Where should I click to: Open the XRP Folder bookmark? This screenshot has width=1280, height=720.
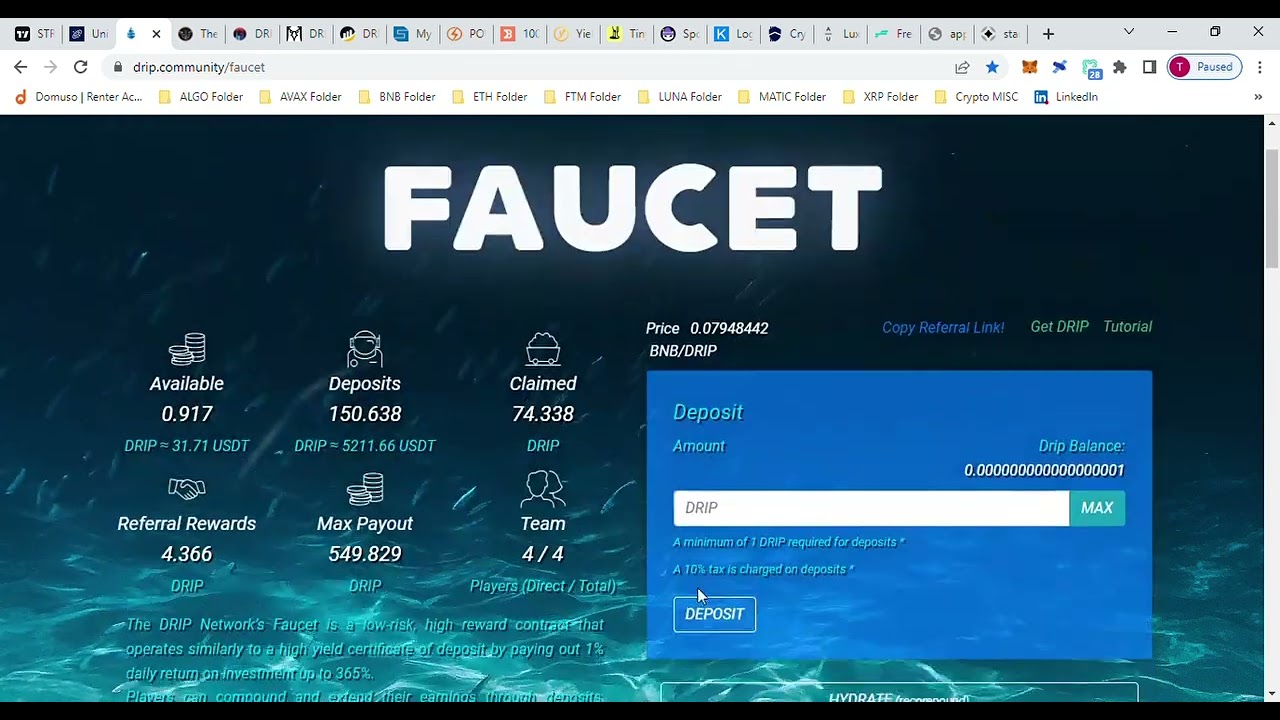(881, 97)
